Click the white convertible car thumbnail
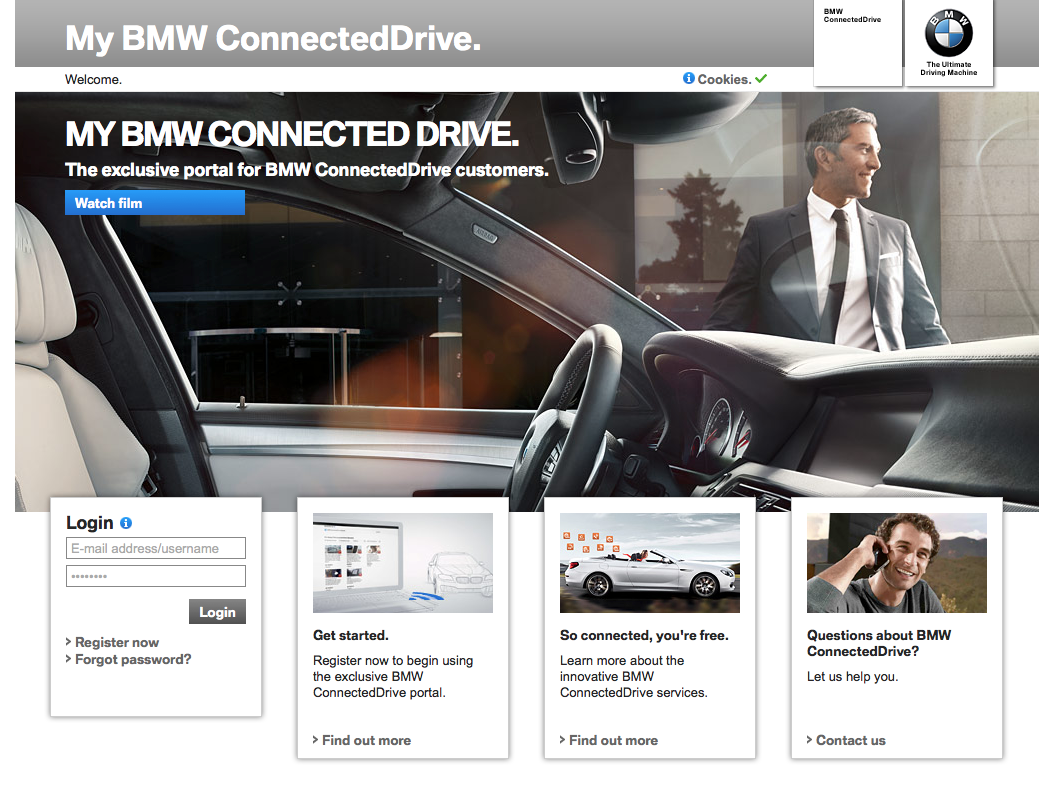The width and height of the screenshot is (1059, 800). (x=650, y=563)
